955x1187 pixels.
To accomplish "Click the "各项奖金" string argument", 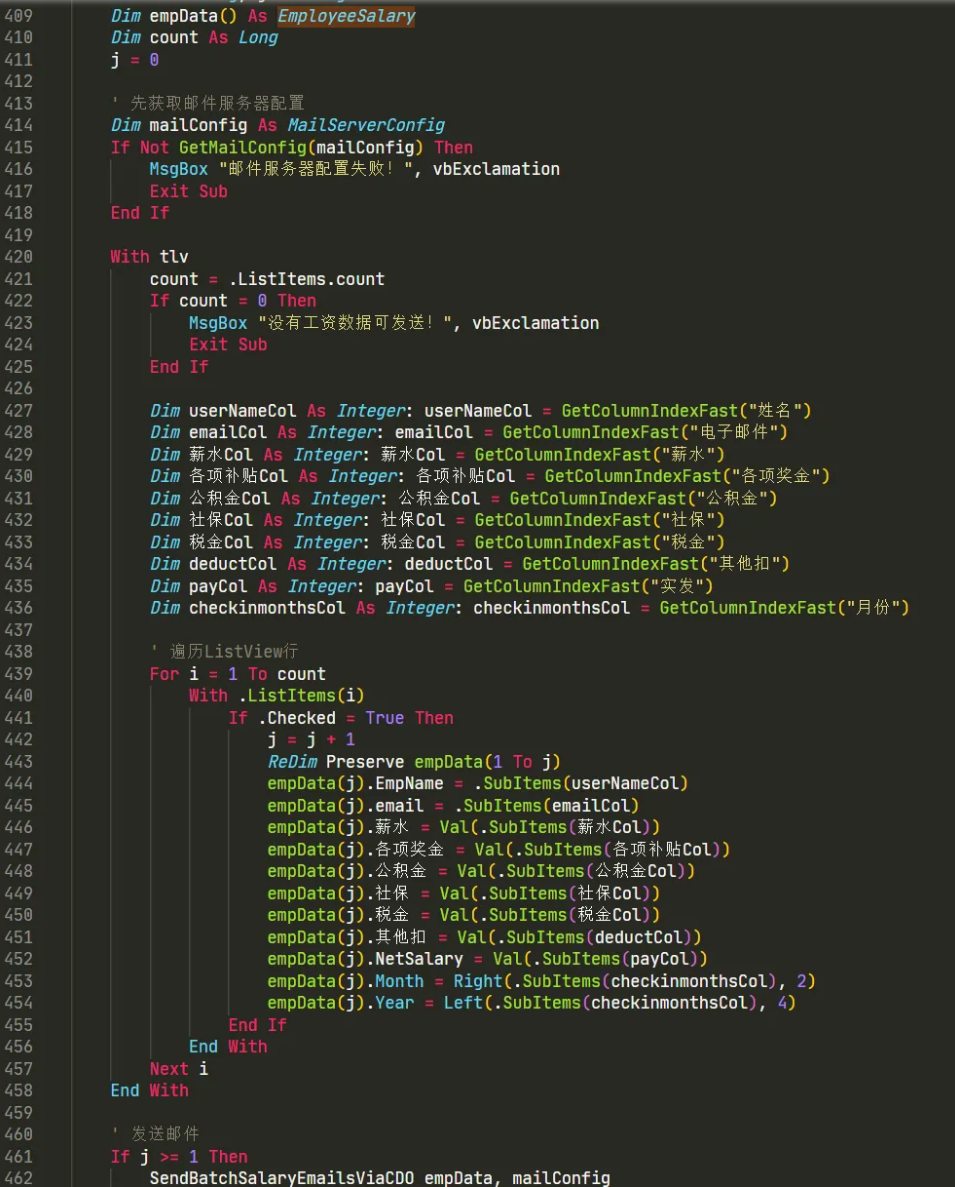I will coord(775,476).
